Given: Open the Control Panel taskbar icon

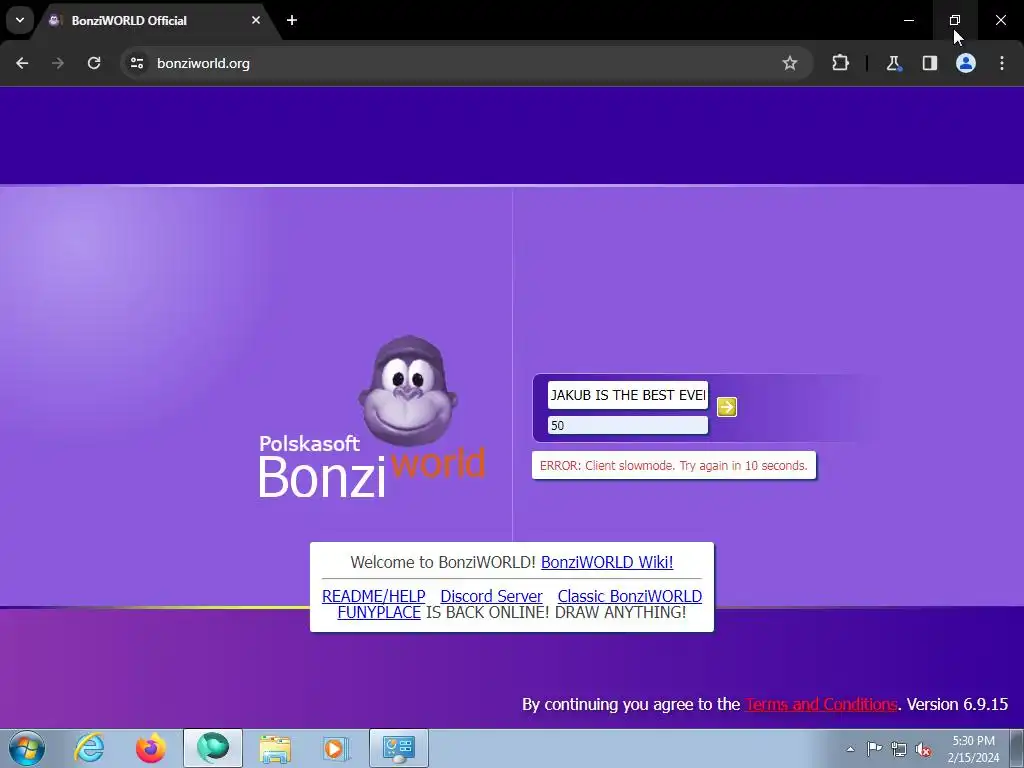Looking at the screenshot, I should 399,748.
